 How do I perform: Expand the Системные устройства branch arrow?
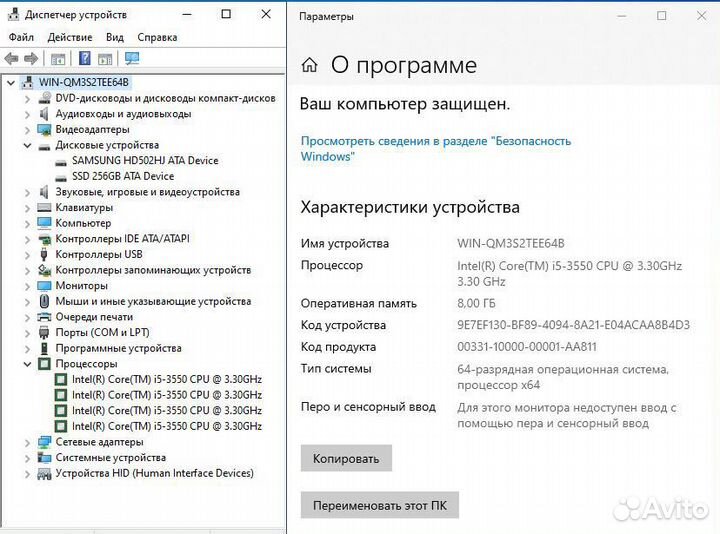(x=28, y=458)
